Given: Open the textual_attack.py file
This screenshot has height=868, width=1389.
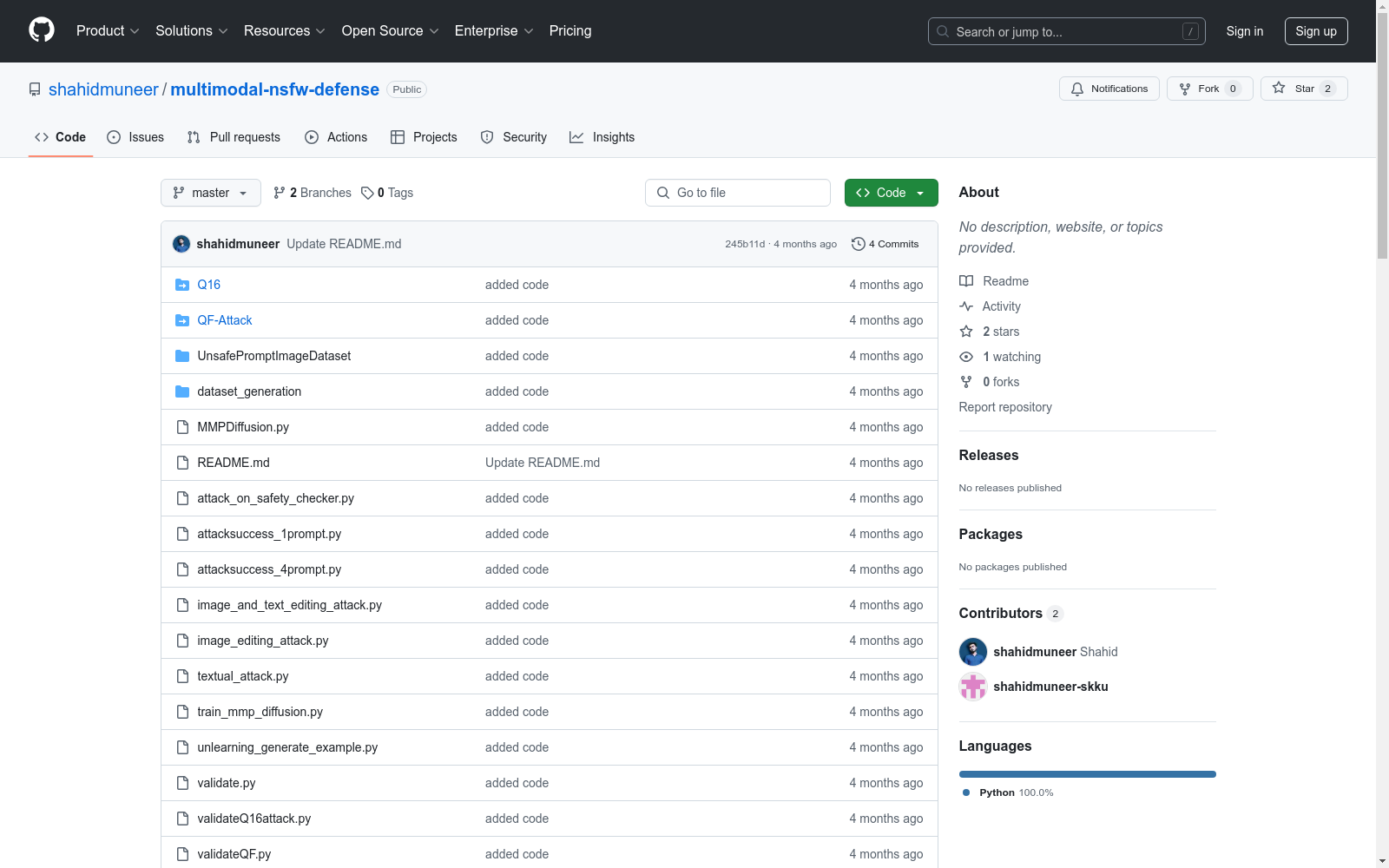Looking at the screenshot, I should click(x=243, y=676).
